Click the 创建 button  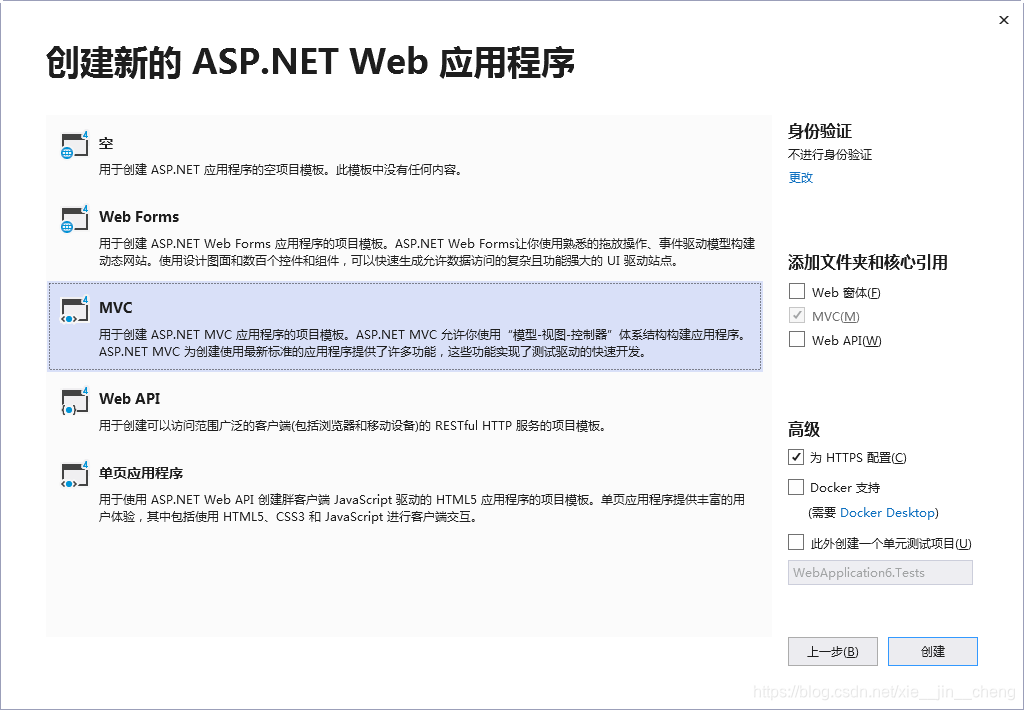coord(933,652)
